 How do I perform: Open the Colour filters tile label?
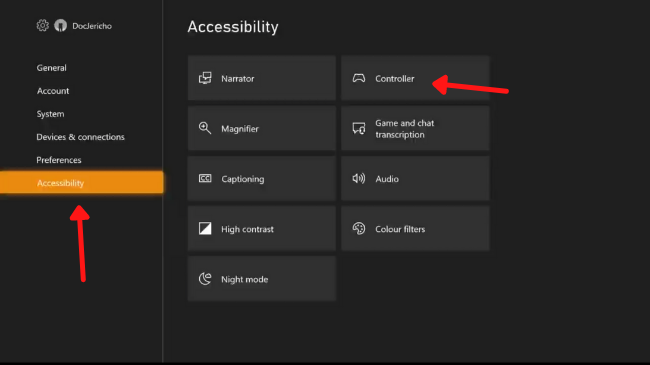[x=400, y=229]
